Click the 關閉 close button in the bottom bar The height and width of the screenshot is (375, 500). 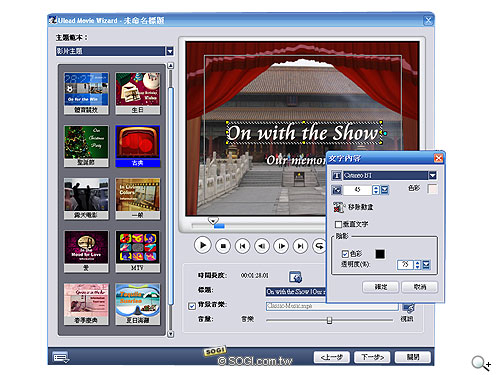pos(413,357)
